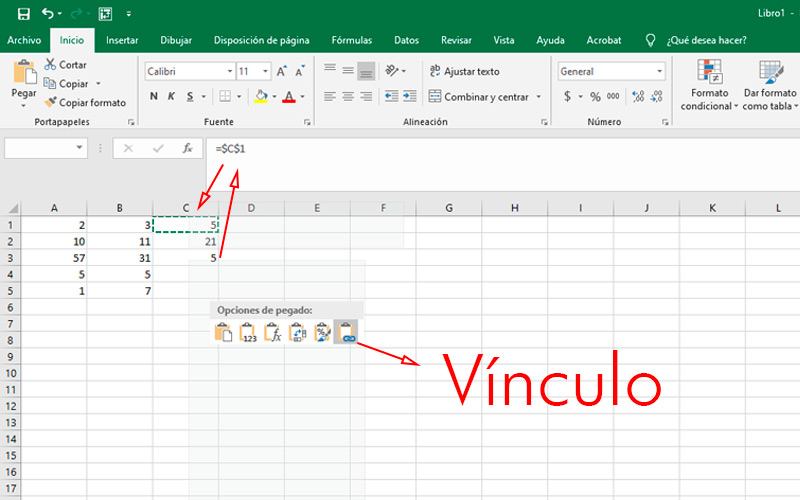Toggle underline S formatting

pyautogui.click(x=190, y=96)
